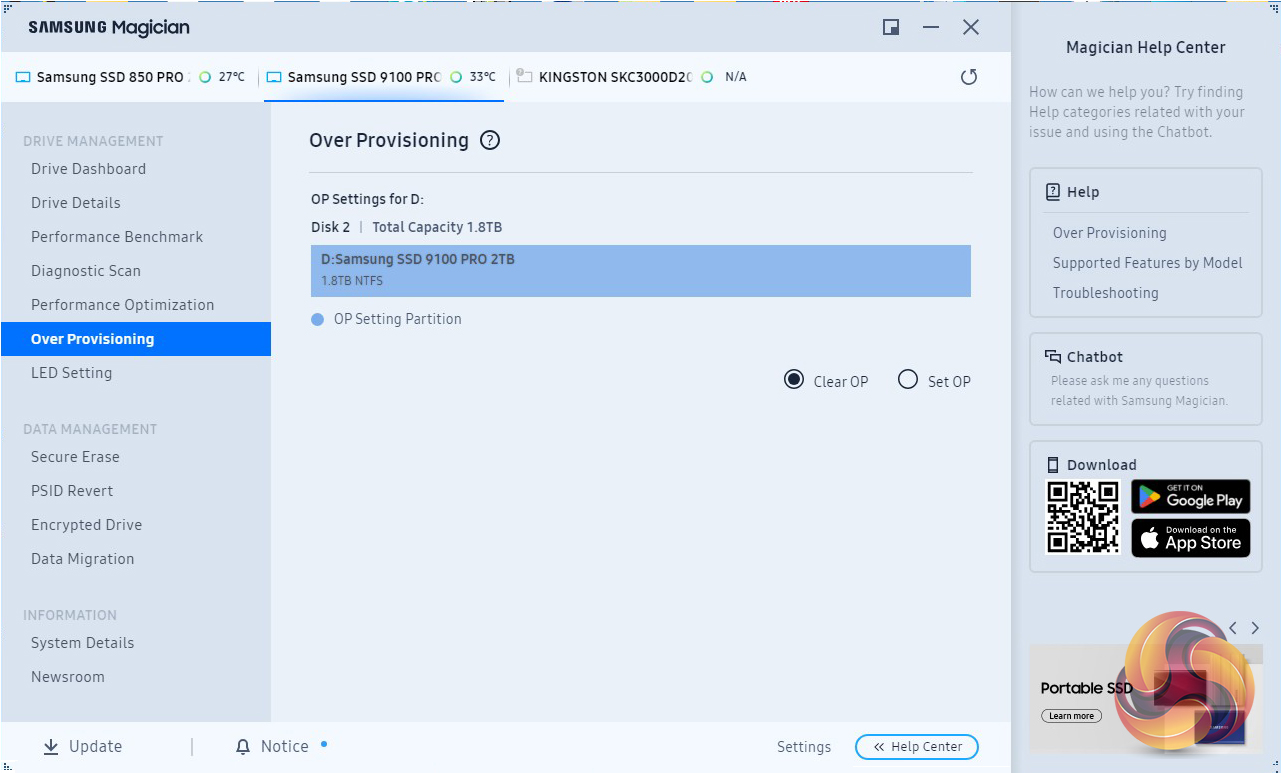Image resolution: width=1282 pixels, height=773 pixels.
Task: Collapse the Help Center panel button
Action: pos(917,747)
